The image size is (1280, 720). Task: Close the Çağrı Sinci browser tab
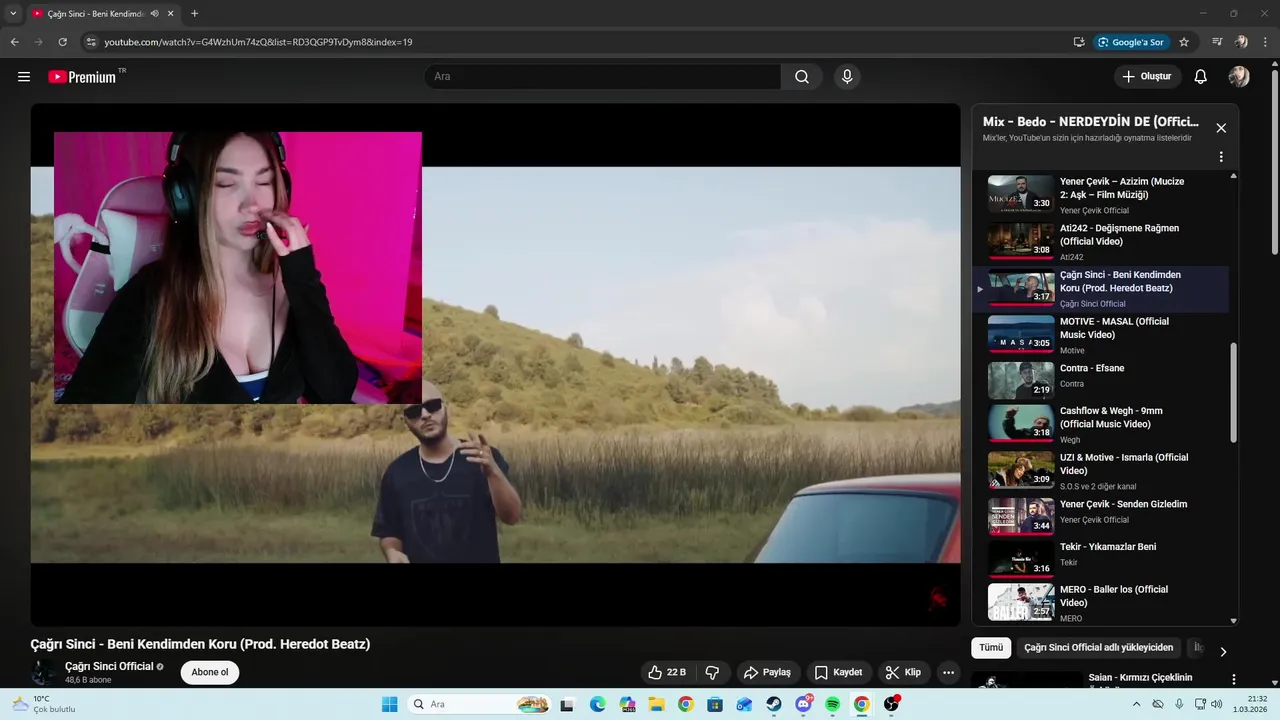[x=171, y=14]
